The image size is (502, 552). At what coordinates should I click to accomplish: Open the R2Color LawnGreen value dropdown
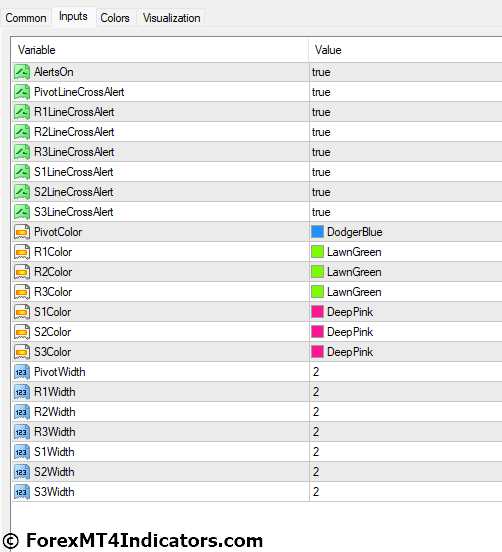pyautogui.click(x=406, y=272)
